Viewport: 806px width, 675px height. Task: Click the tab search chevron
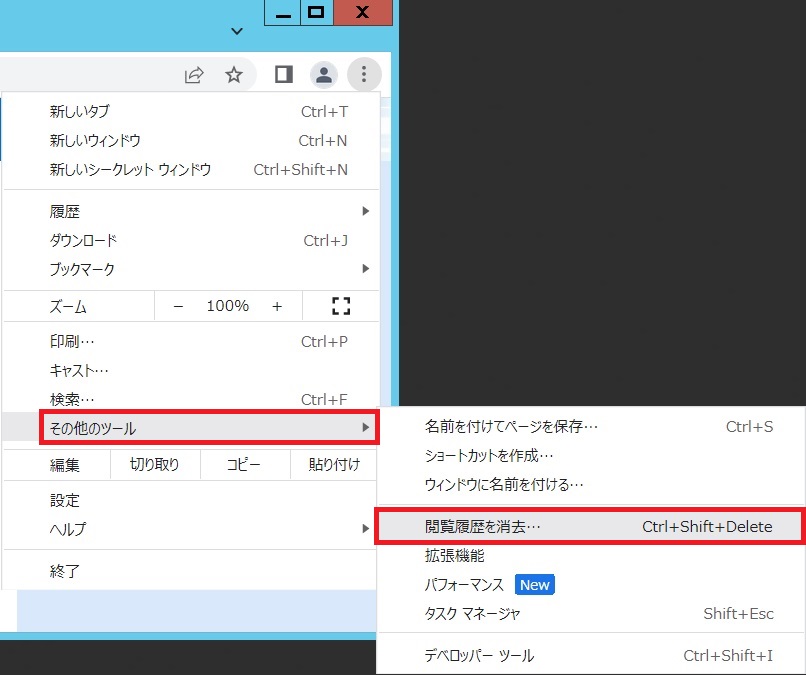tap(237, 31)
